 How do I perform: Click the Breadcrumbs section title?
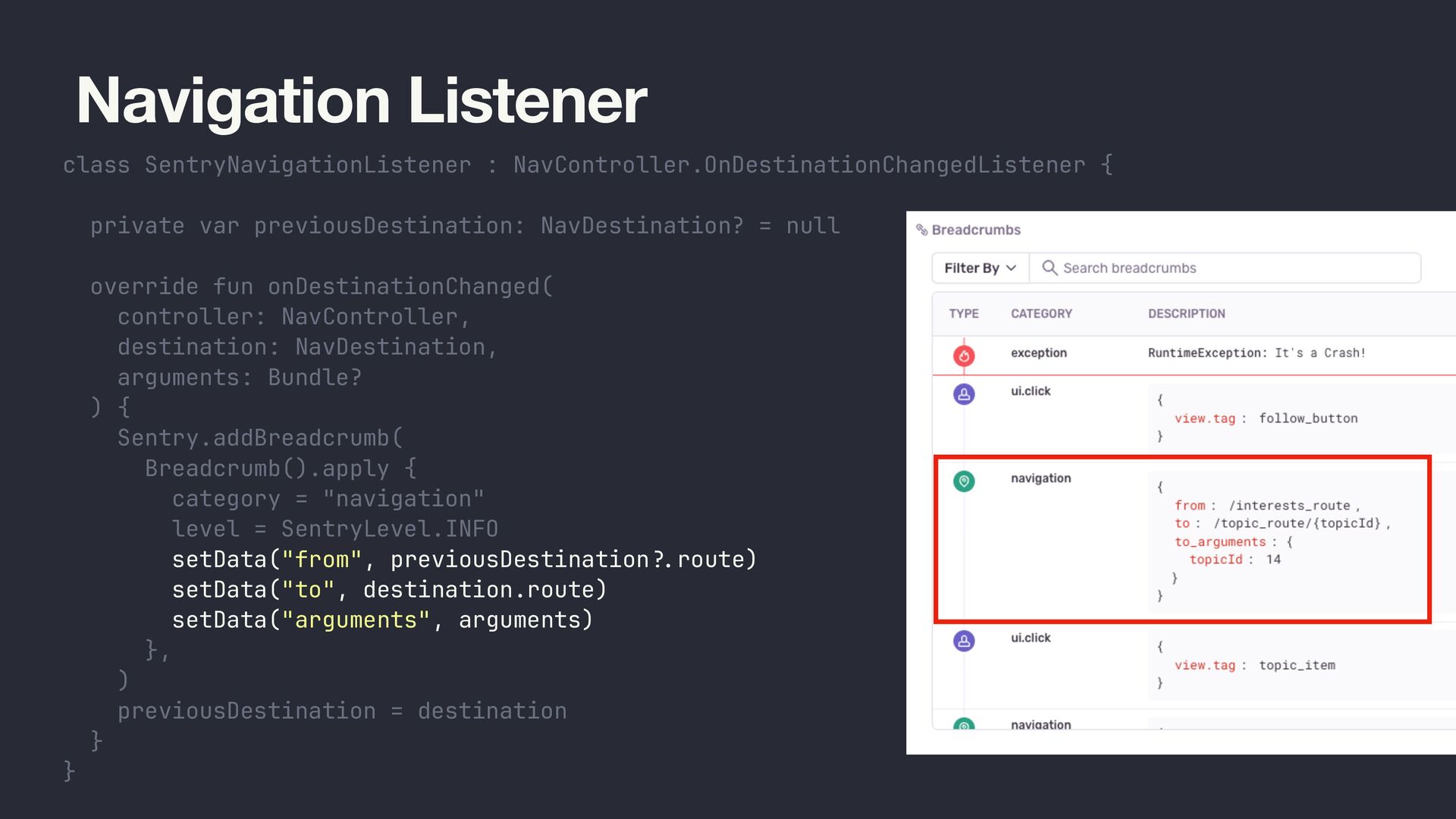click(976, 230)
